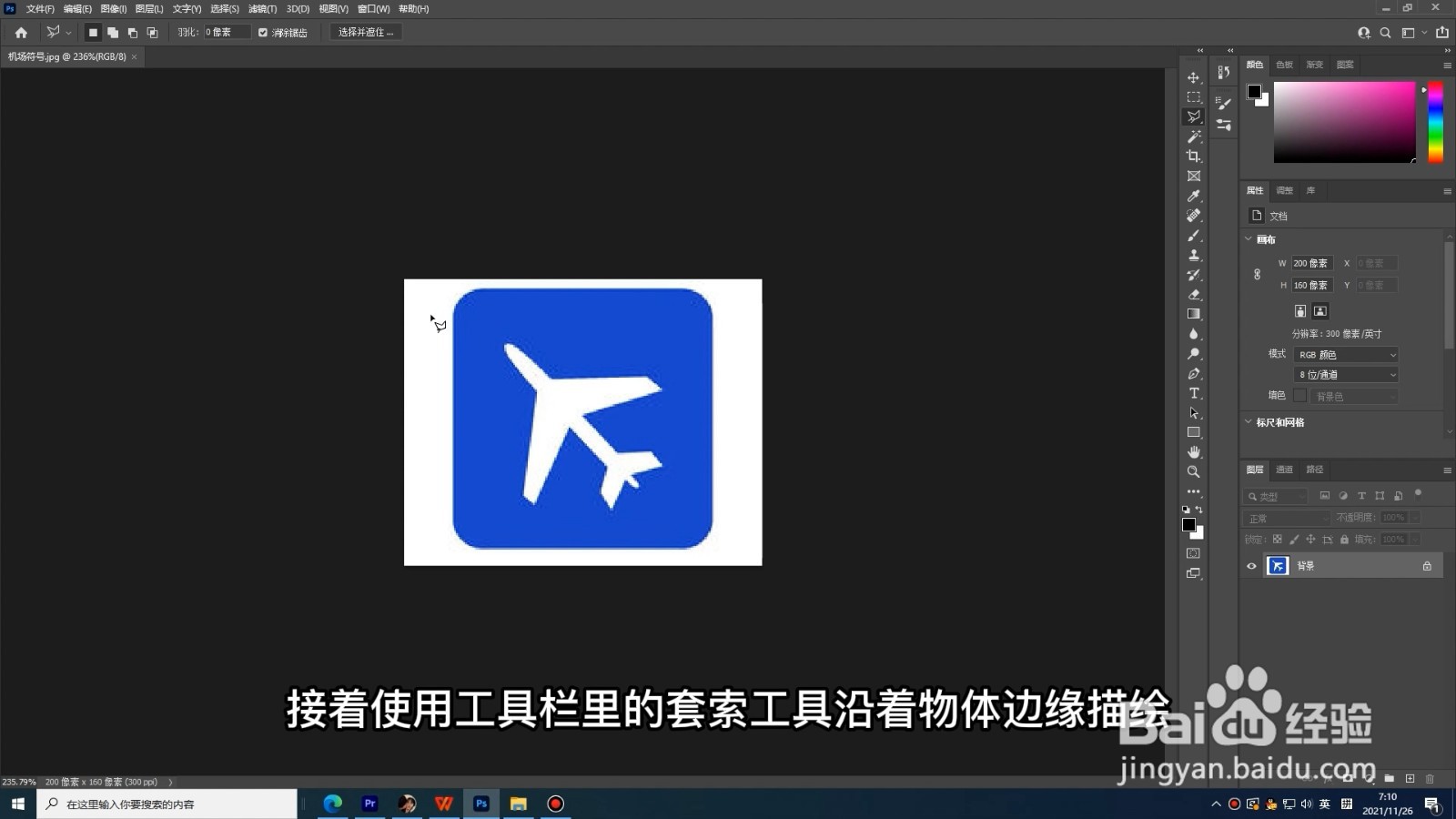Select the Horizontal Type tool
1456x819 pixels.
pyautogui.click(x=1193, y=393)
